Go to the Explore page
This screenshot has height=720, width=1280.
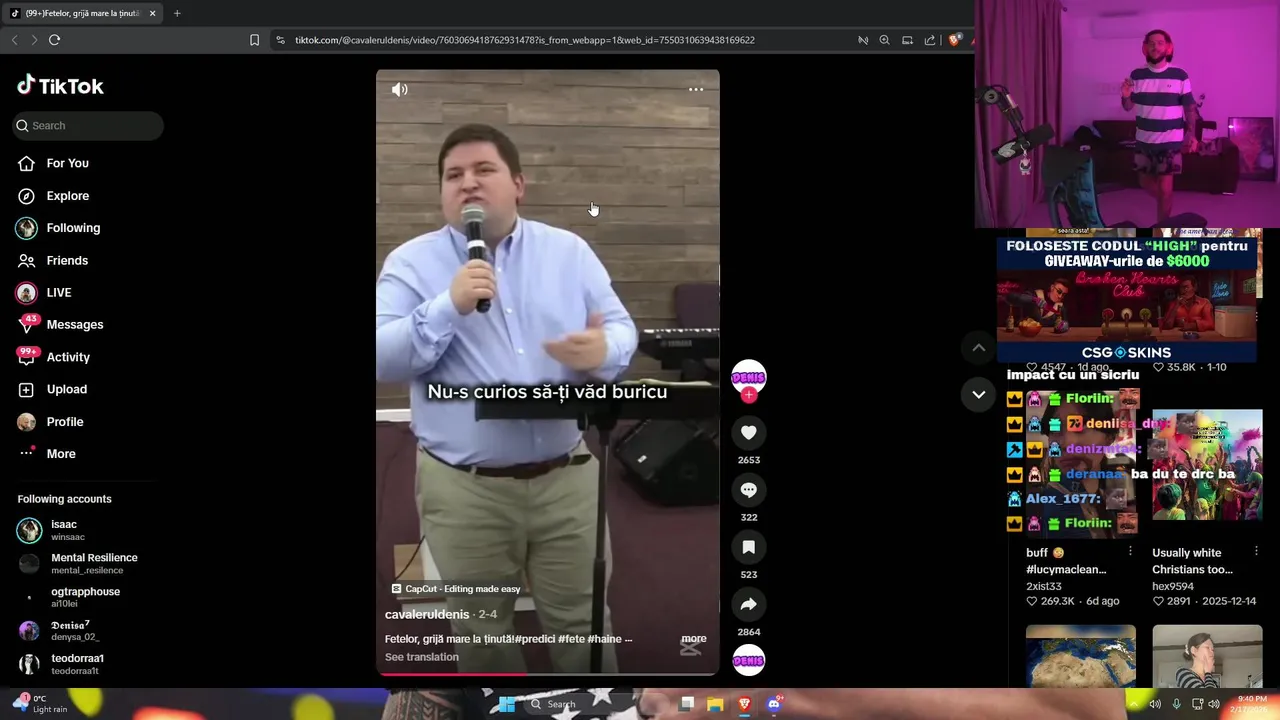pyautogui.click(x=54, y=196)
